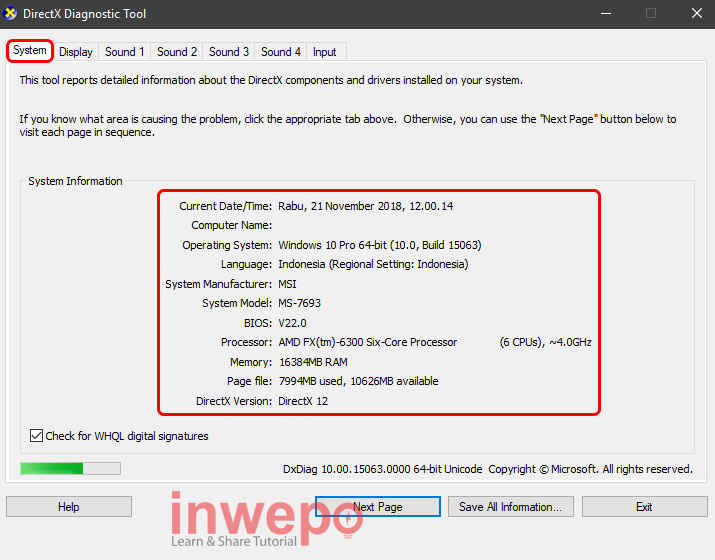Click the date value 'Rabu, 21 November 2018'
Image resolution: width=715 pixels, height=560 pixels.
tap(341, 206)
